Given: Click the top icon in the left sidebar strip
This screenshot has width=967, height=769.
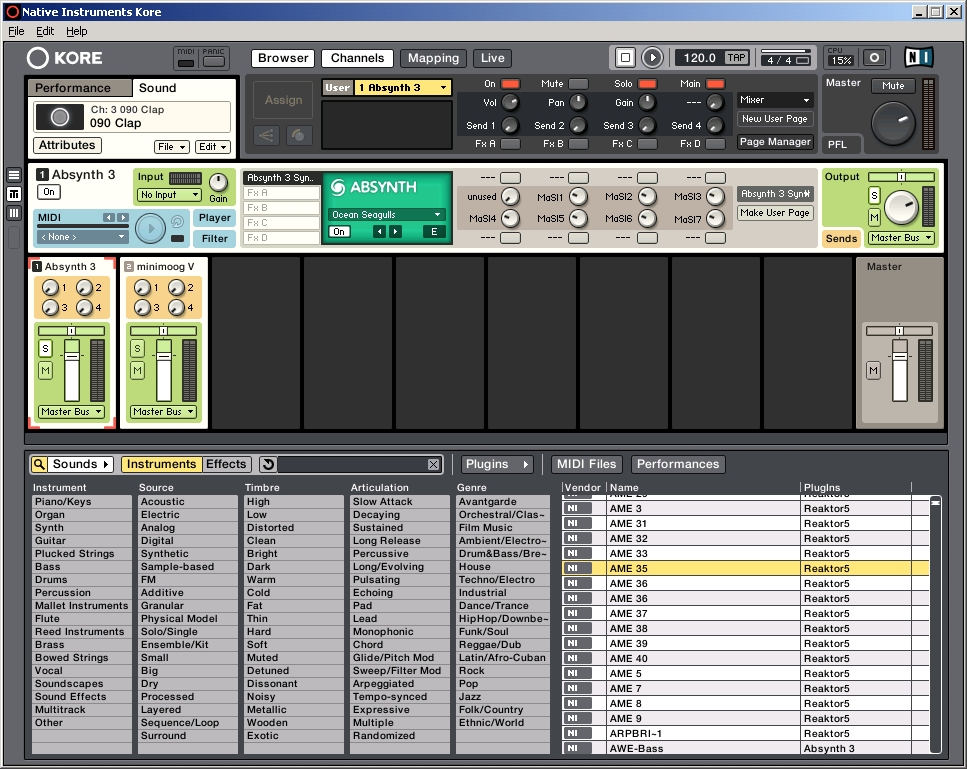Looking at the screenshot, I should [x=14, y=175].
